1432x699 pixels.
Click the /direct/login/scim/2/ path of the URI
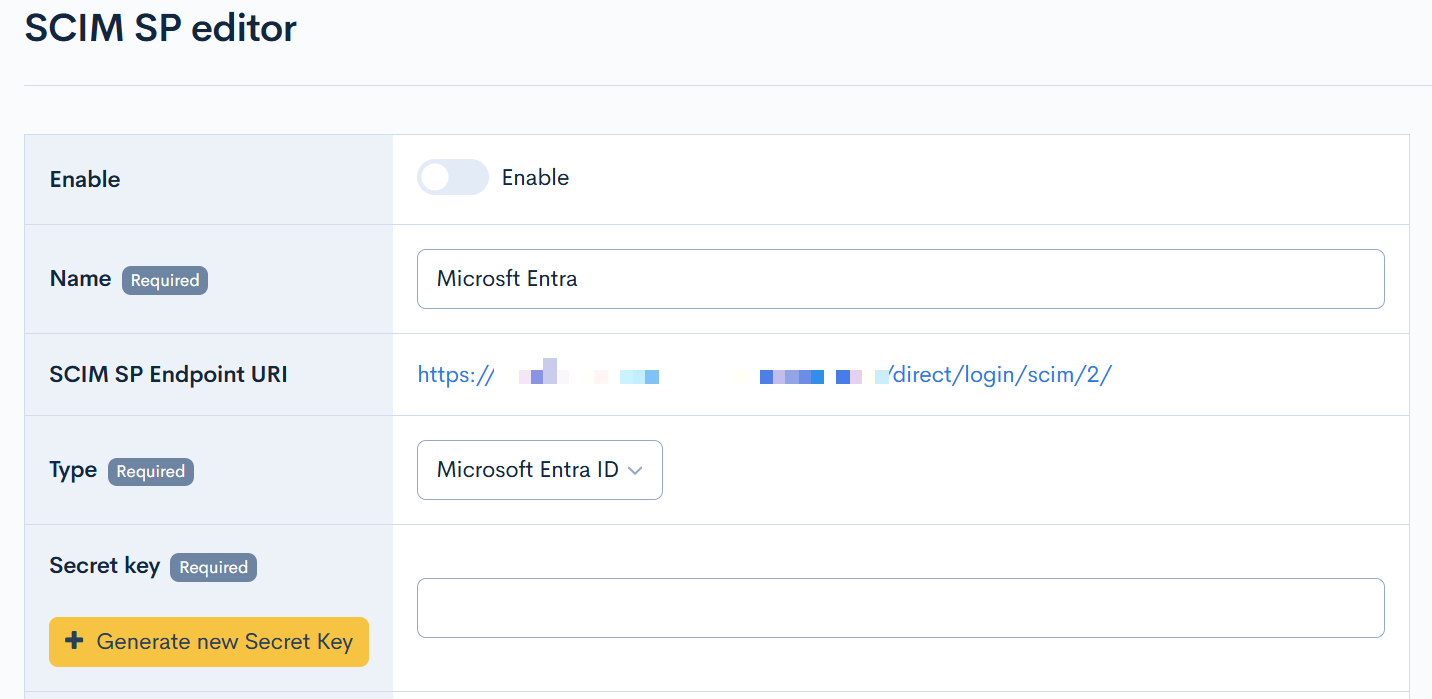point(1001,375)
